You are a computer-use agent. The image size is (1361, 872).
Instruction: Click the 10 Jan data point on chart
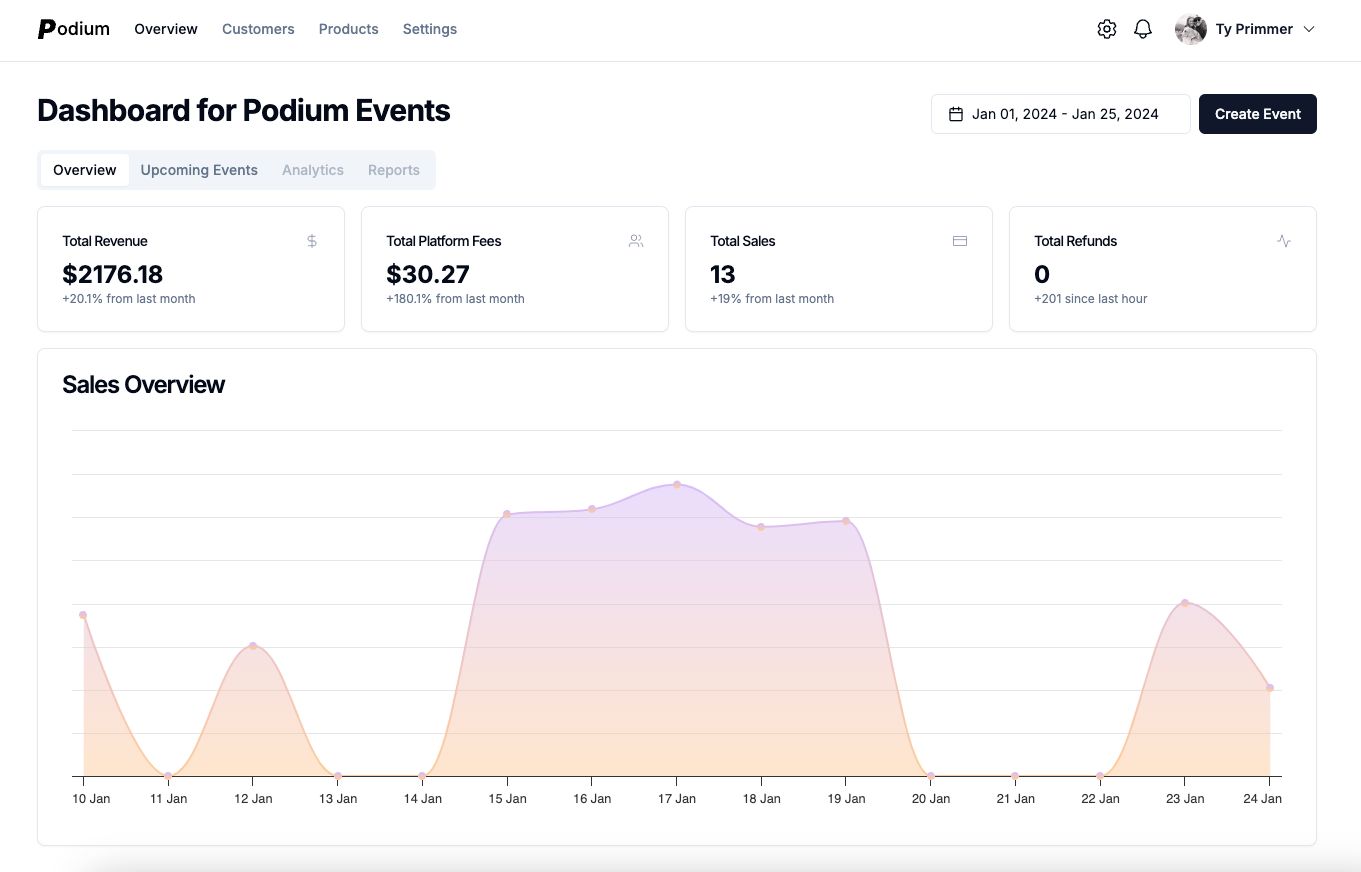click(83, 615)
